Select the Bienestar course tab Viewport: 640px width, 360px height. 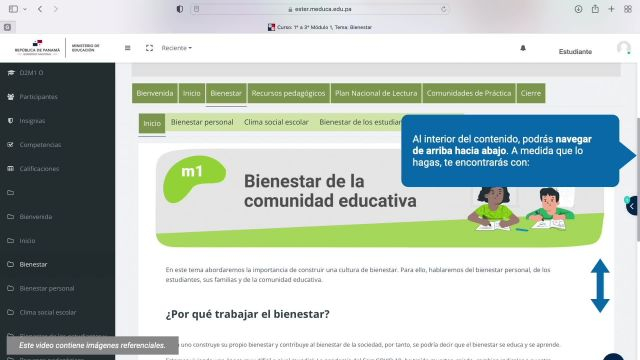pyautogui.click(x=226, y=93)
